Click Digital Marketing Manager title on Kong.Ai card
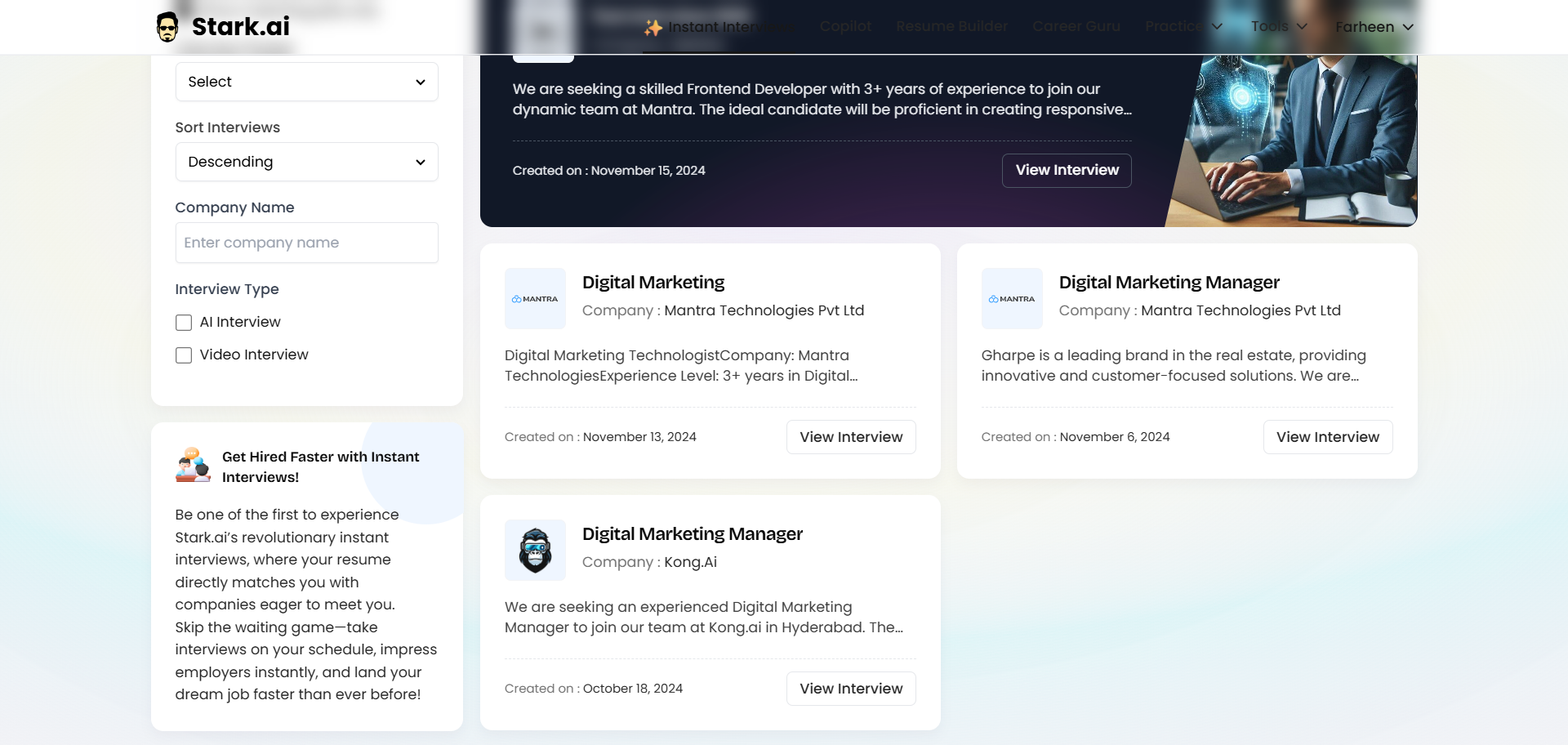 pyautogui.click(x=693, y=534)
